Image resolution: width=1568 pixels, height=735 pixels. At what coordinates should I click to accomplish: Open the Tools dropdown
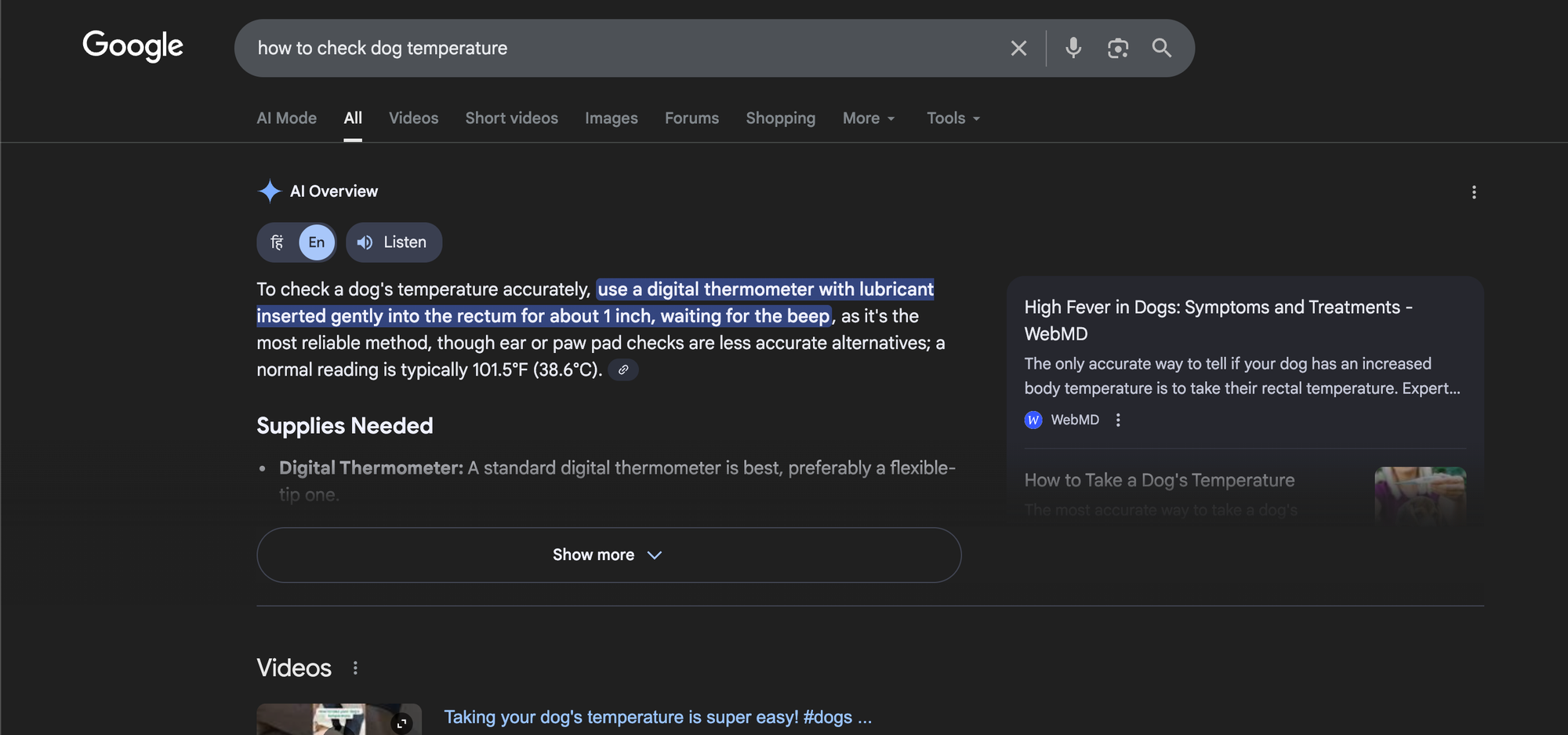pyautogui.click(x=953, y=118)
